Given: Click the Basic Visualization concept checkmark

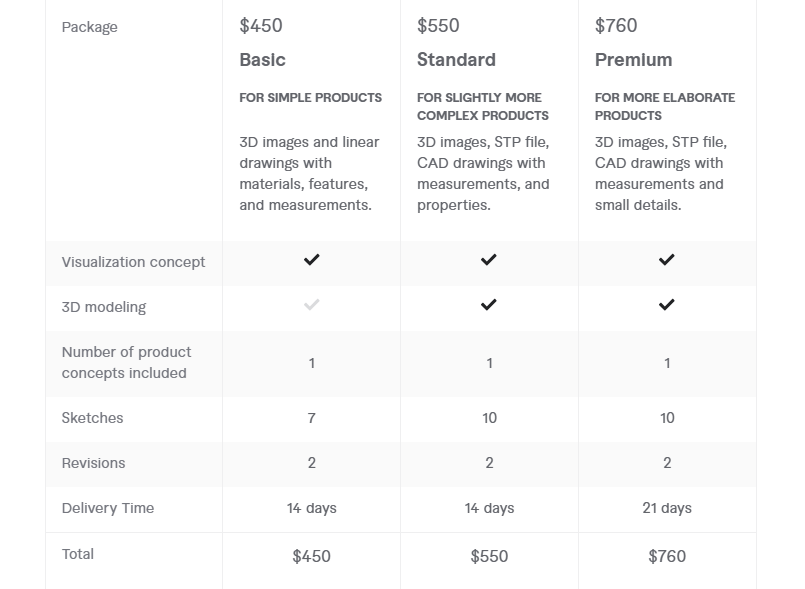Looking at the screenshot, I should coord(312,260).
